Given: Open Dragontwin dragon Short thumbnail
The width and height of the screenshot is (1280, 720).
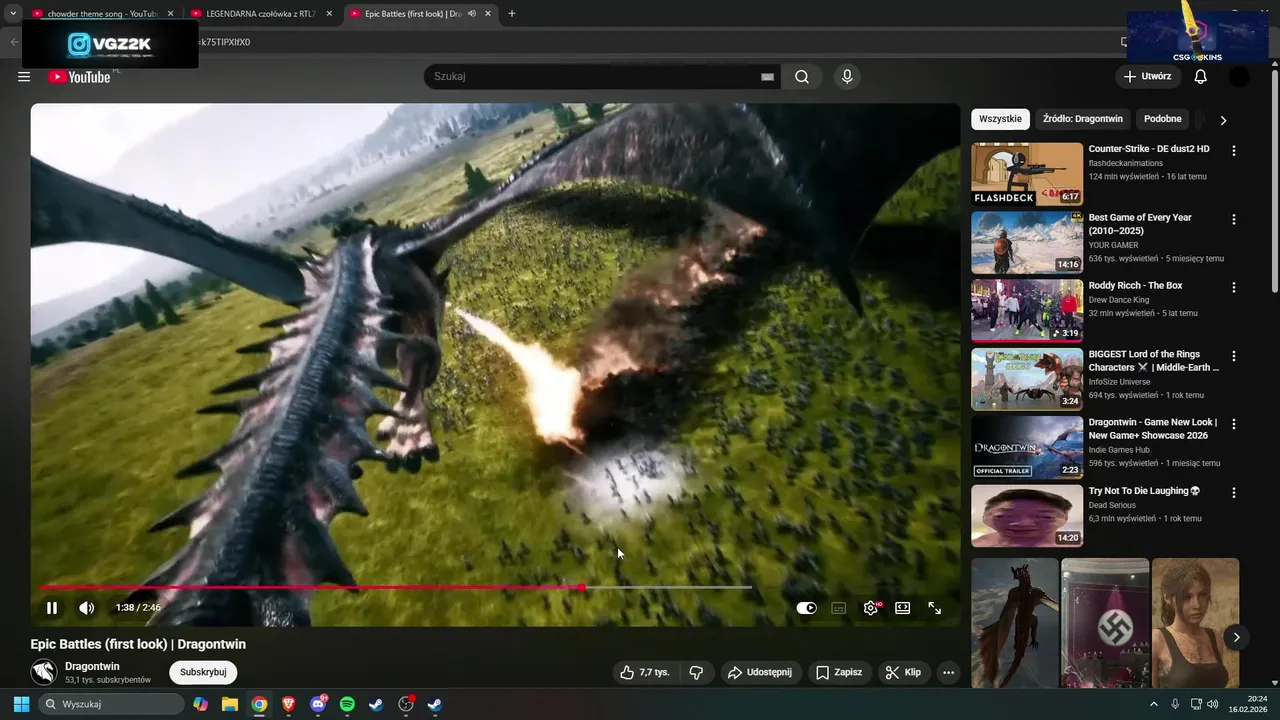Looking at the screenshot, I should (x=1014, y=623).
